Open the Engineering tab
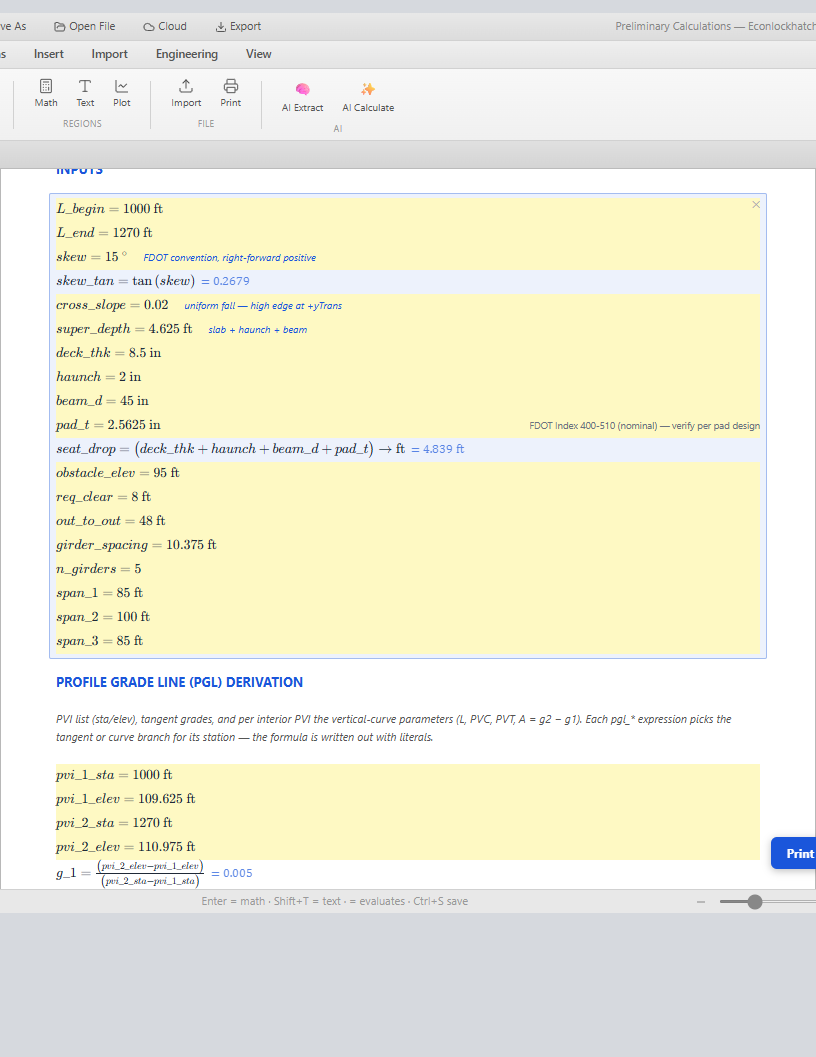Screen dimensions: 816x1057 [187, 54]
